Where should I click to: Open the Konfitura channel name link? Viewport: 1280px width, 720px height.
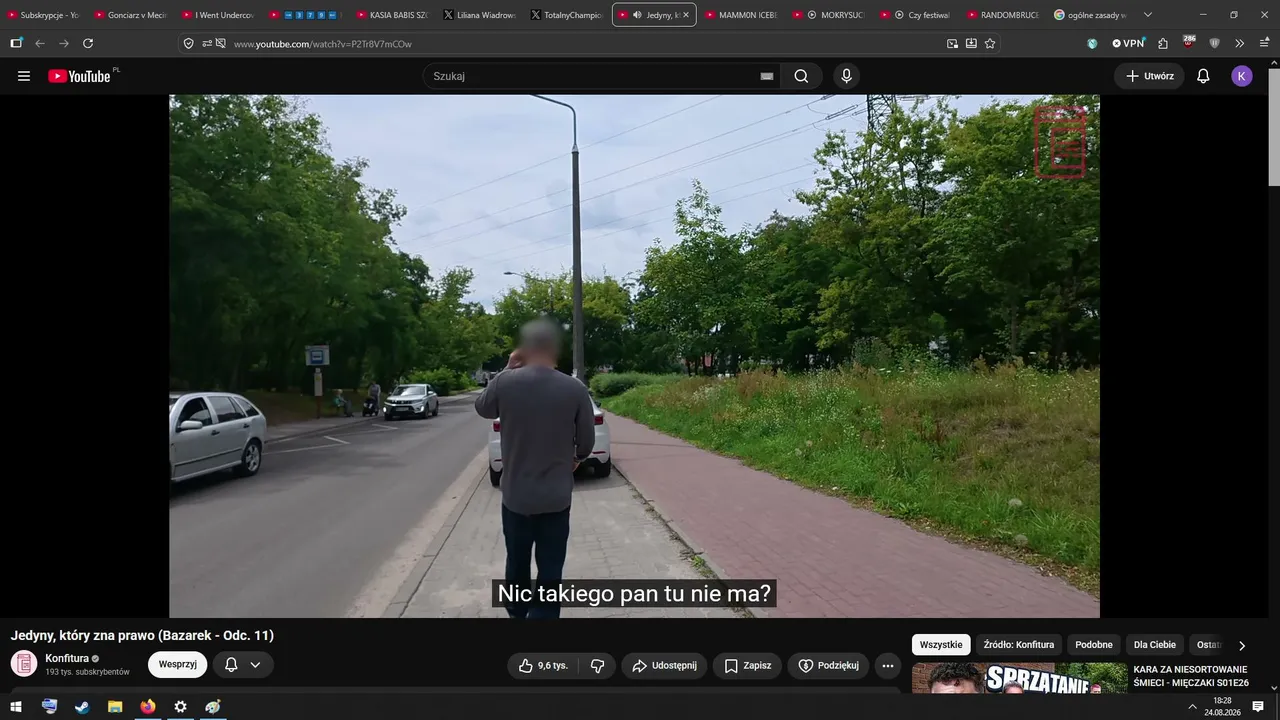(67, 658)
